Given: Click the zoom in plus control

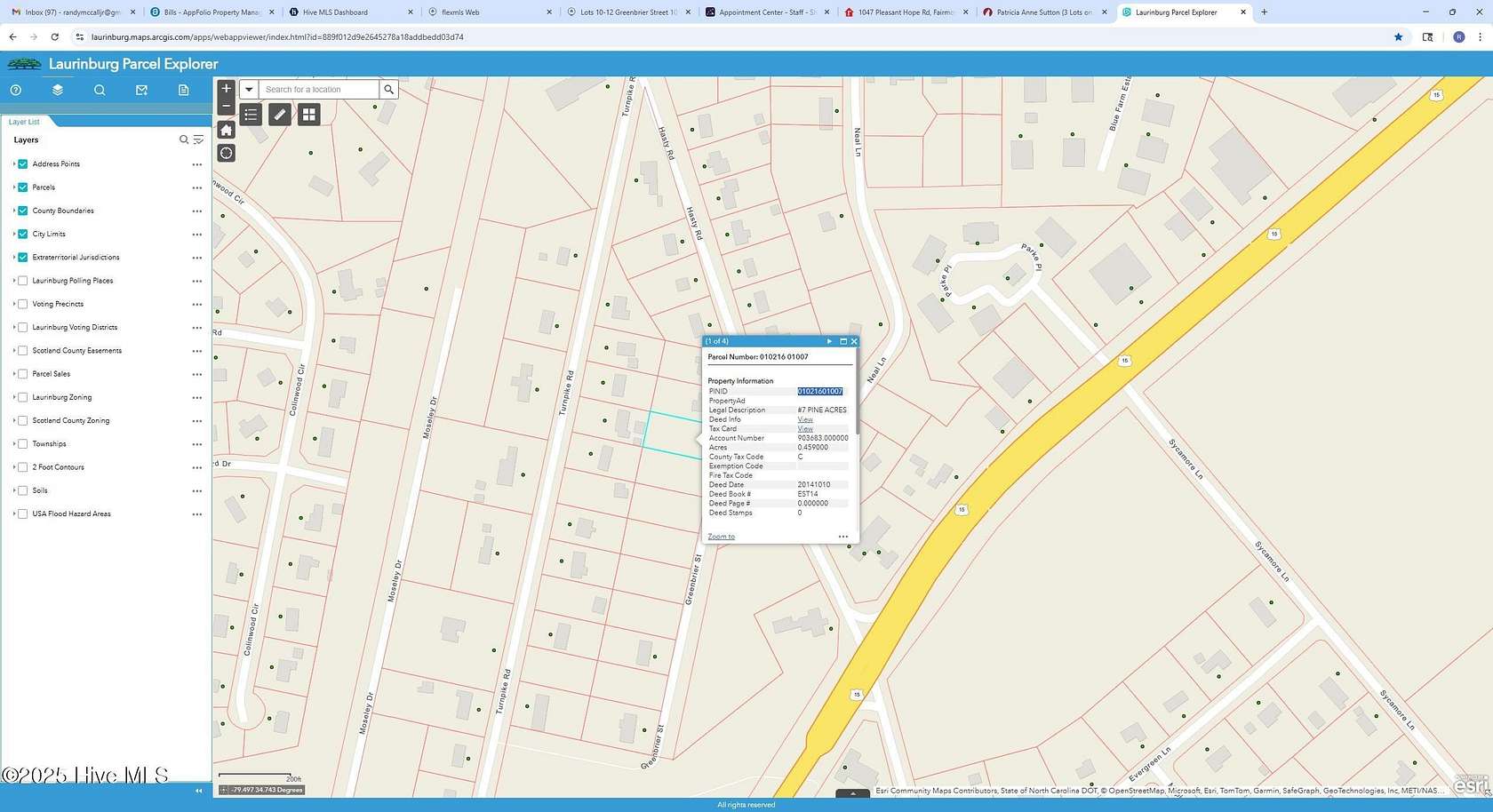Looking at the screenshot, I should [x=227, y=88].
